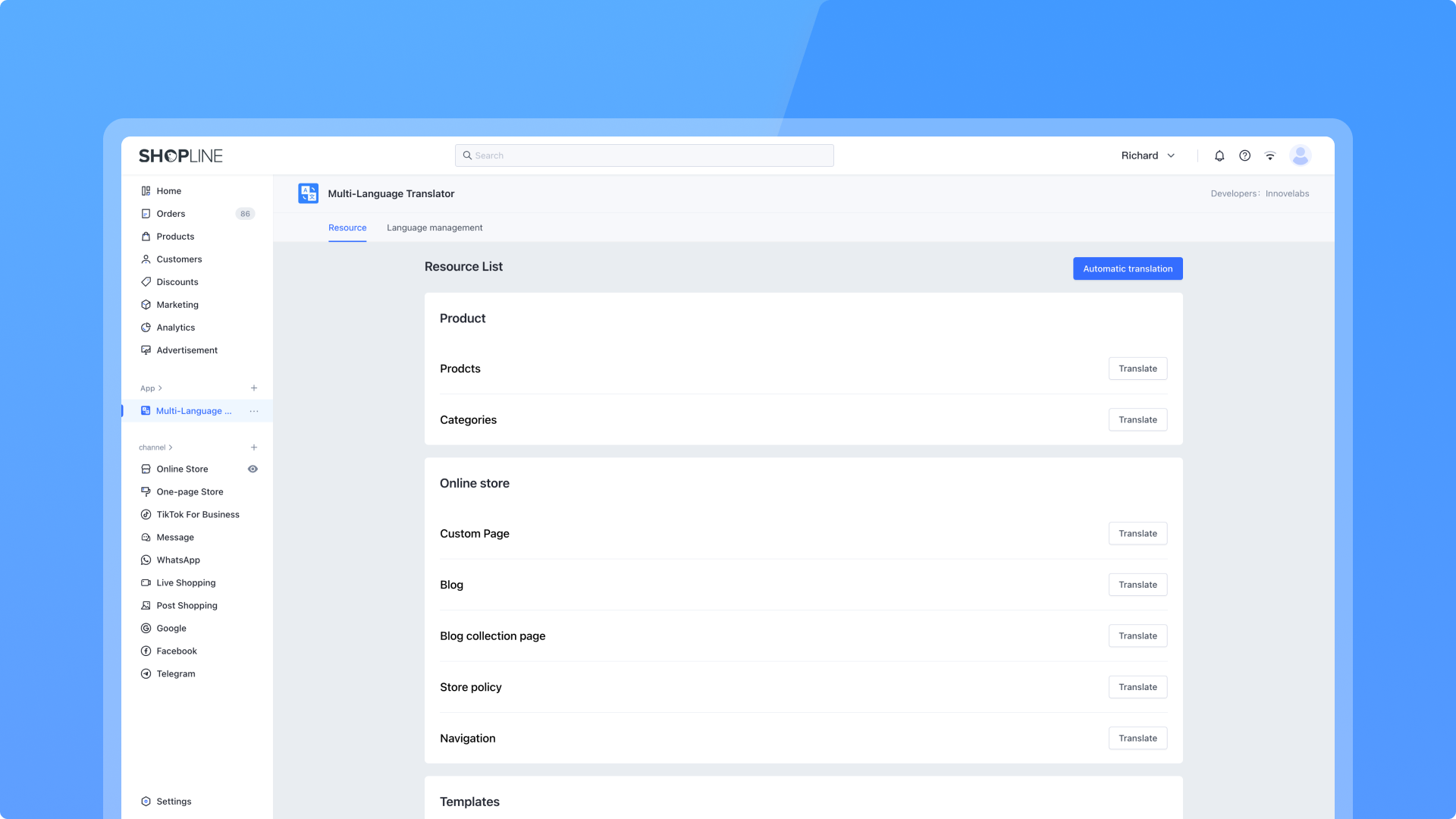Add new app with plus icon

pos(254,388)
